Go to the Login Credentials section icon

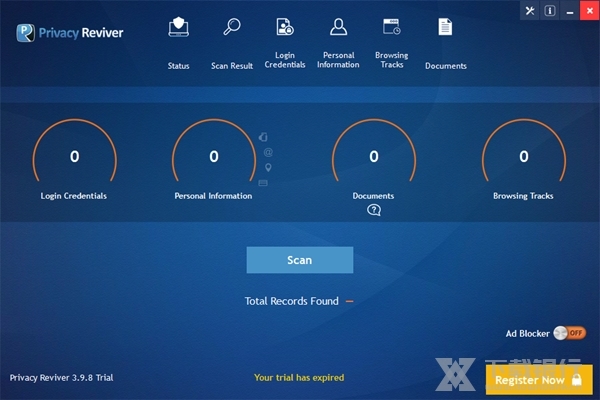click(x=285, y=28)
